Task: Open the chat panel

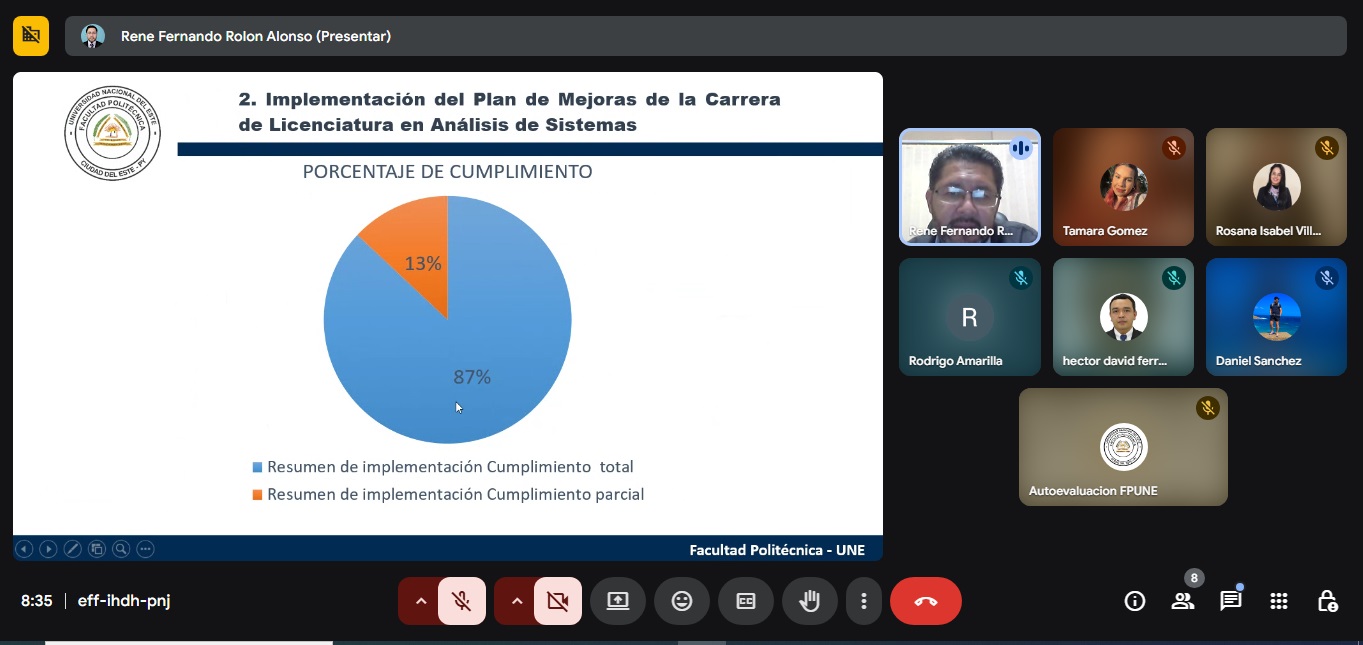Action: [1230, 601]
